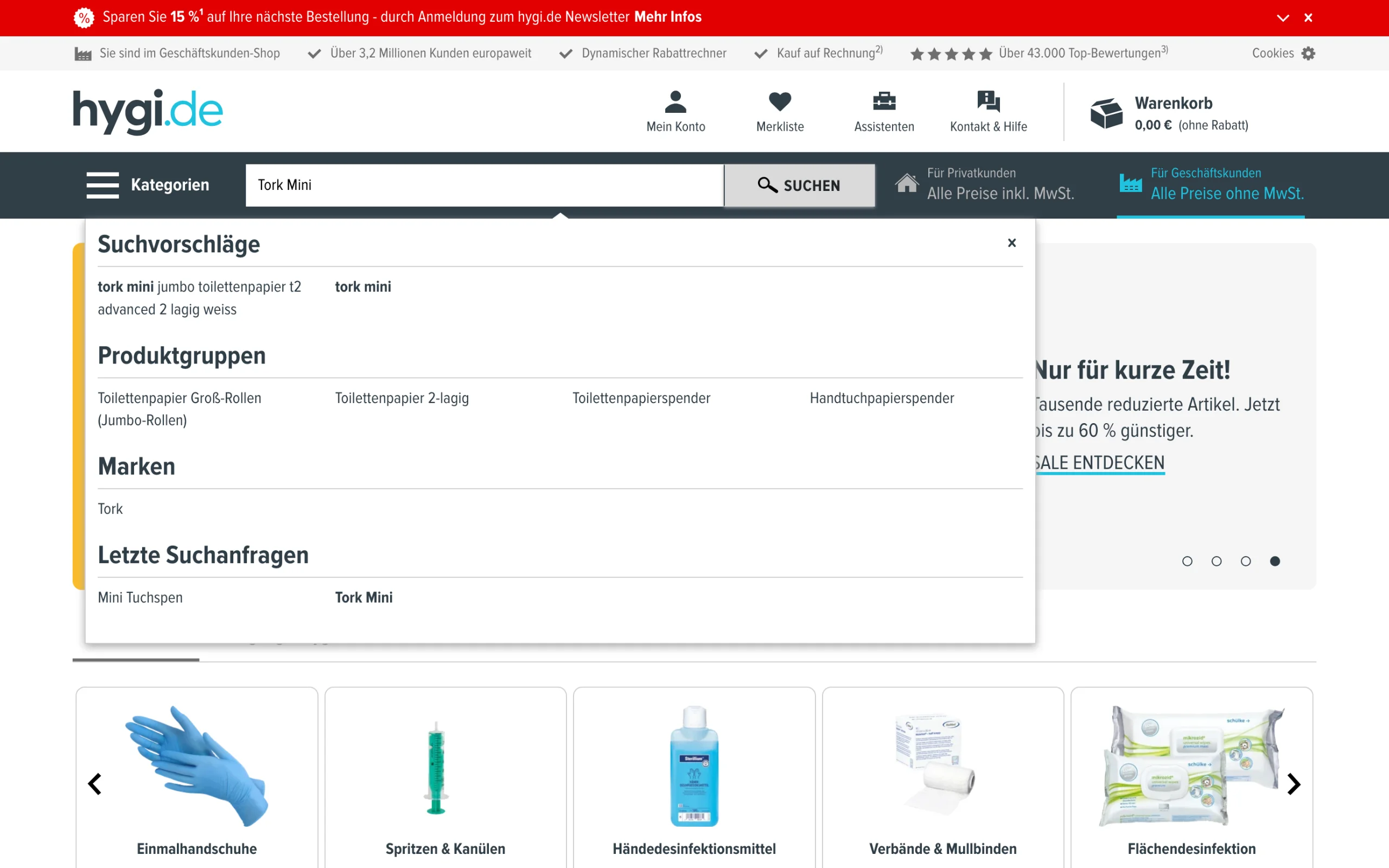This screenshot has height=868, width=1389.
Task: Show fourth banner slide dot
Action: [x=1275, y=561]
